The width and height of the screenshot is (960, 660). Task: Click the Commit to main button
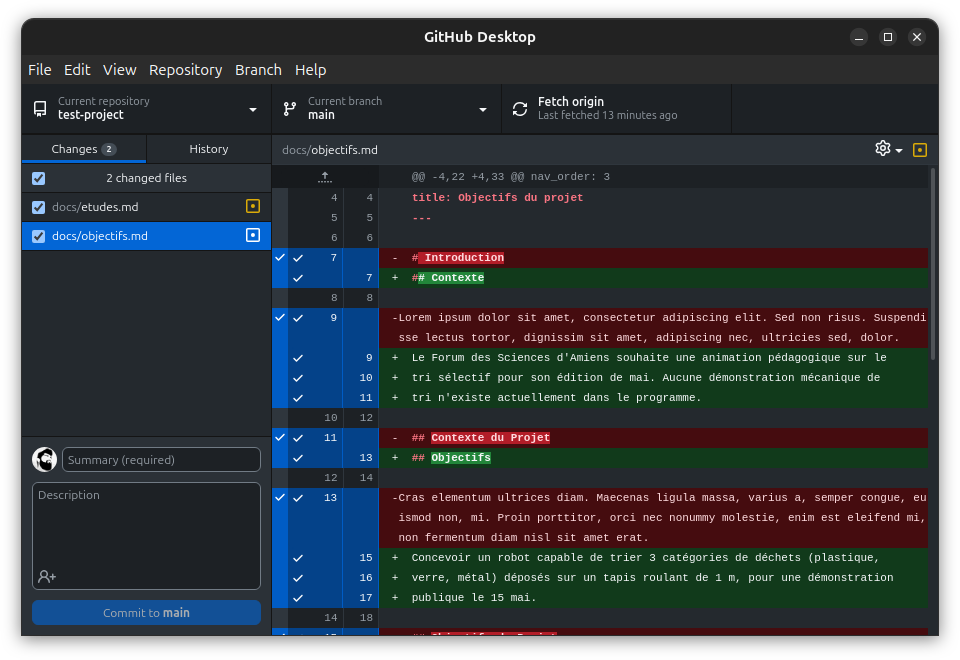coord(146,612)
